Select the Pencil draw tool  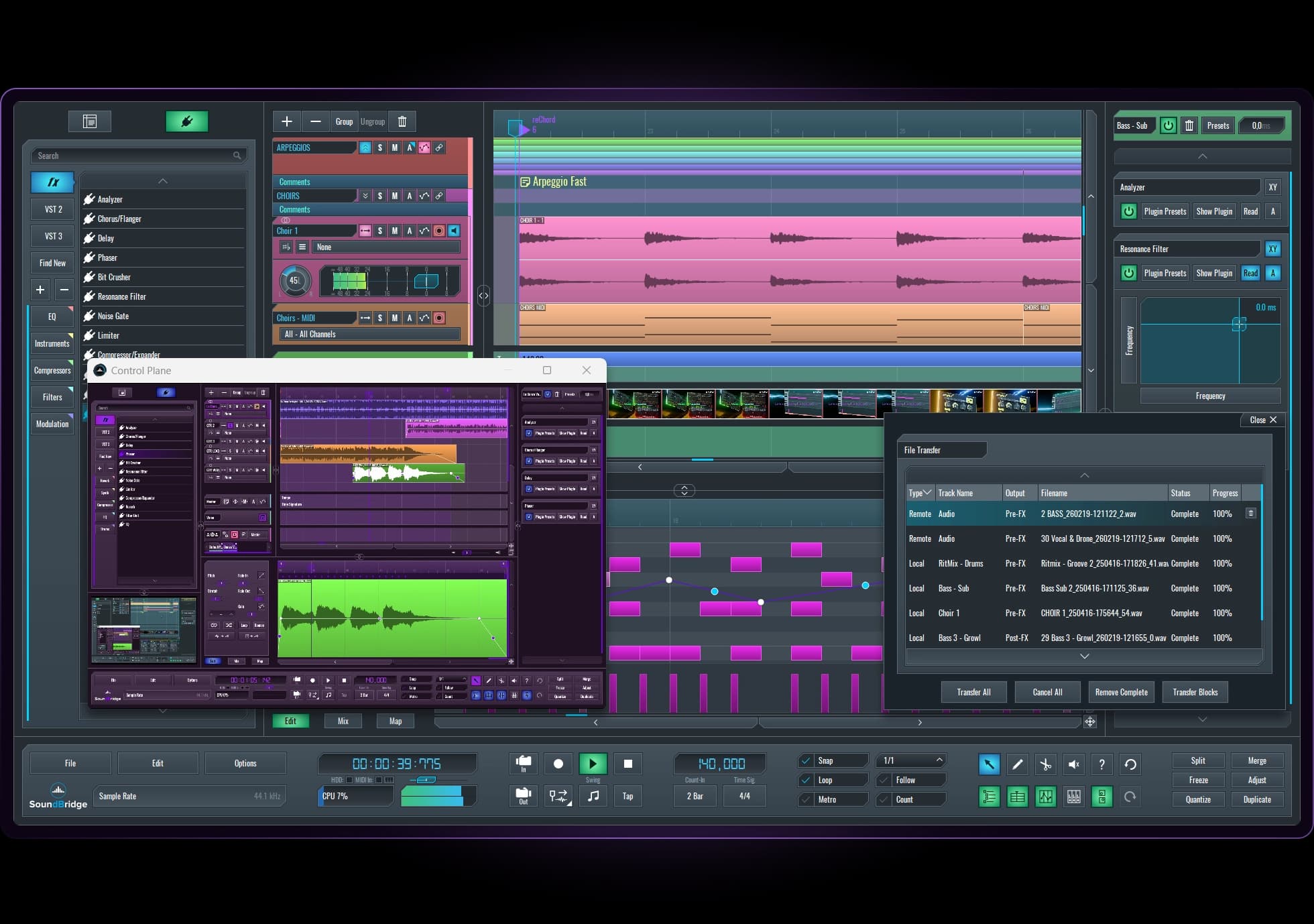[1017, 764]
